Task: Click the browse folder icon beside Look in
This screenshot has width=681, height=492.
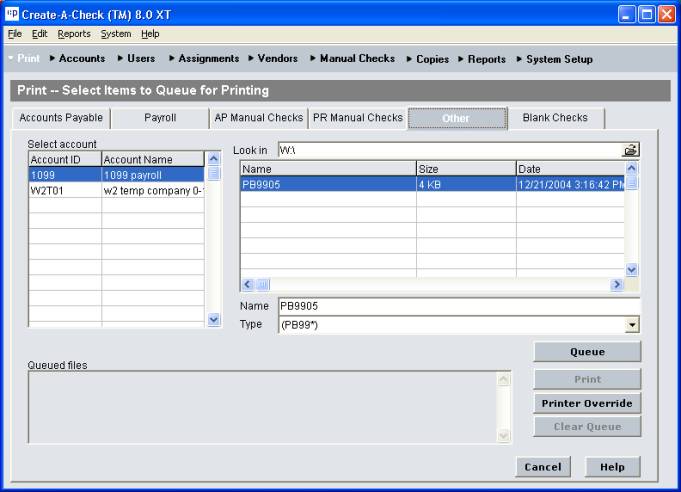Action: [630, 149]
